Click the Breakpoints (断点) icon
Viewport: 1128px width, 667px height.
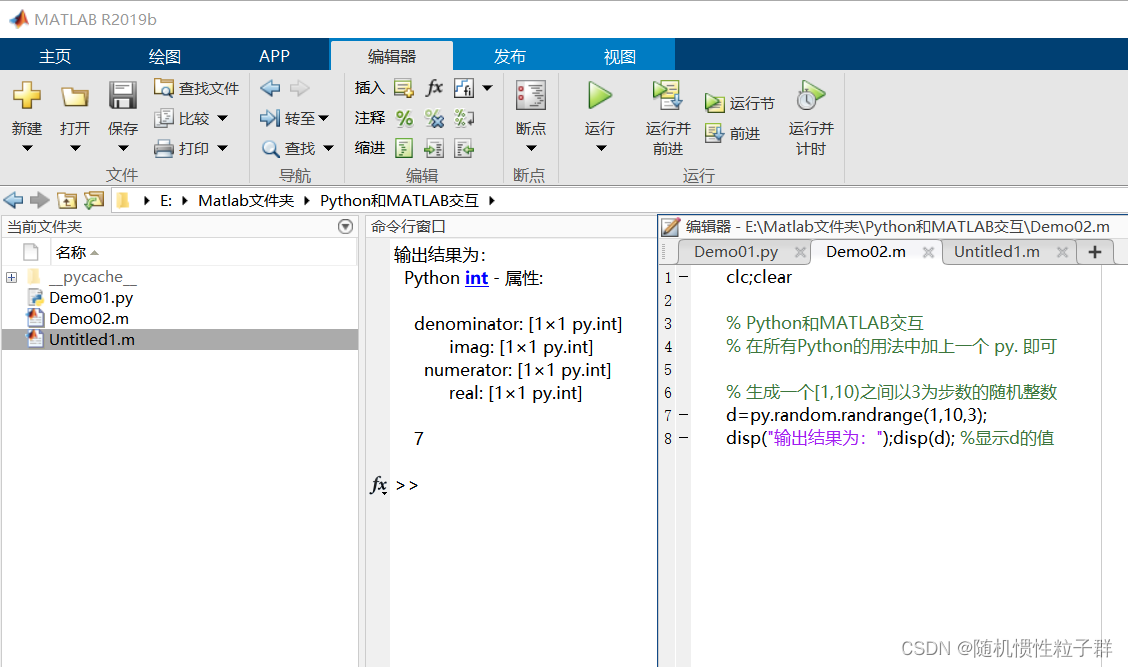click(531, 96)
